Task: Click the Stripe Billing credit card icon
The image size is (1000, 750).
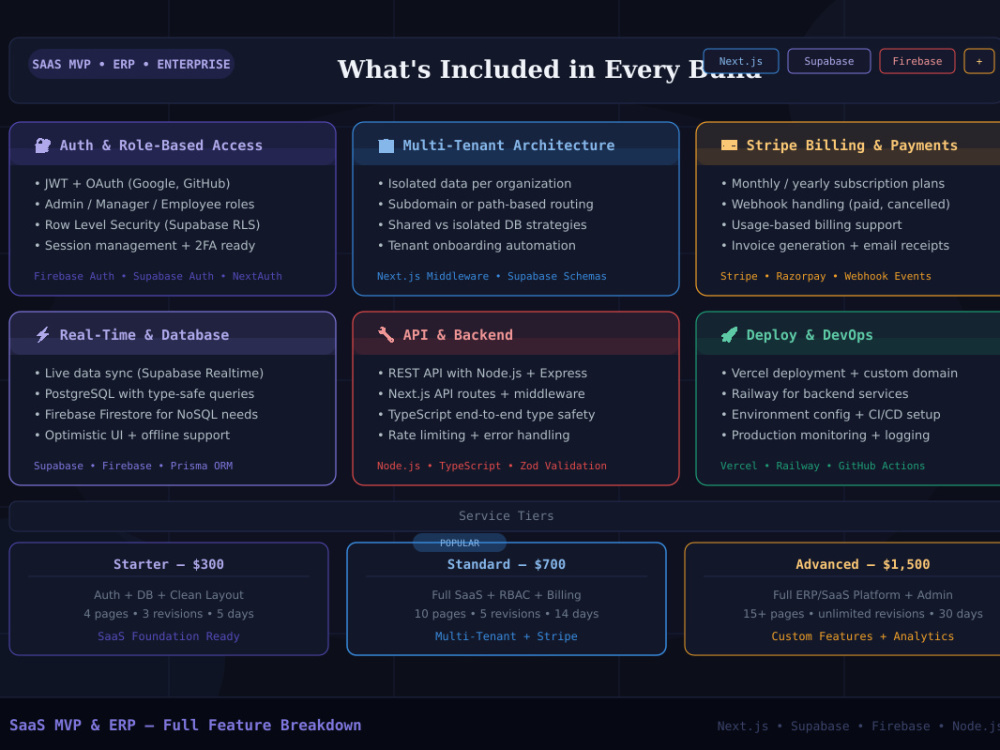Action: pyautogui.click(x=729, y=145)
